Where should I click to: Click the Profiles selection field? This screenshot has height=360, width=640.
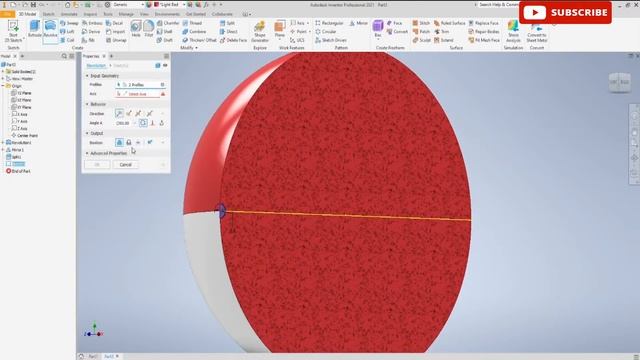(x=140, y=84)
